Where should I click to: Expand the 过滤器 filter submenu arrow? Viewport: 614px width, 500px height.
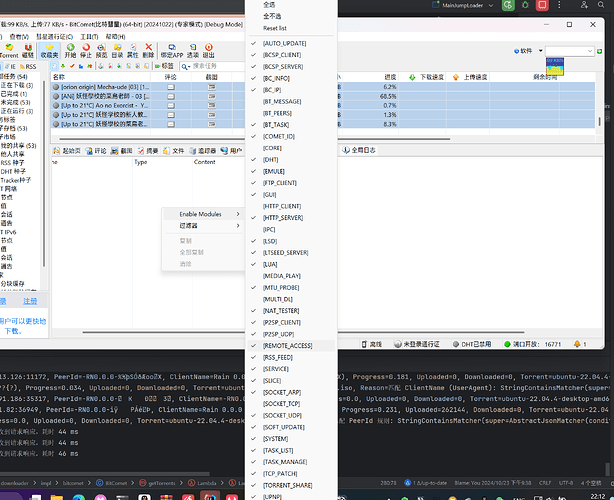point(238,226)
